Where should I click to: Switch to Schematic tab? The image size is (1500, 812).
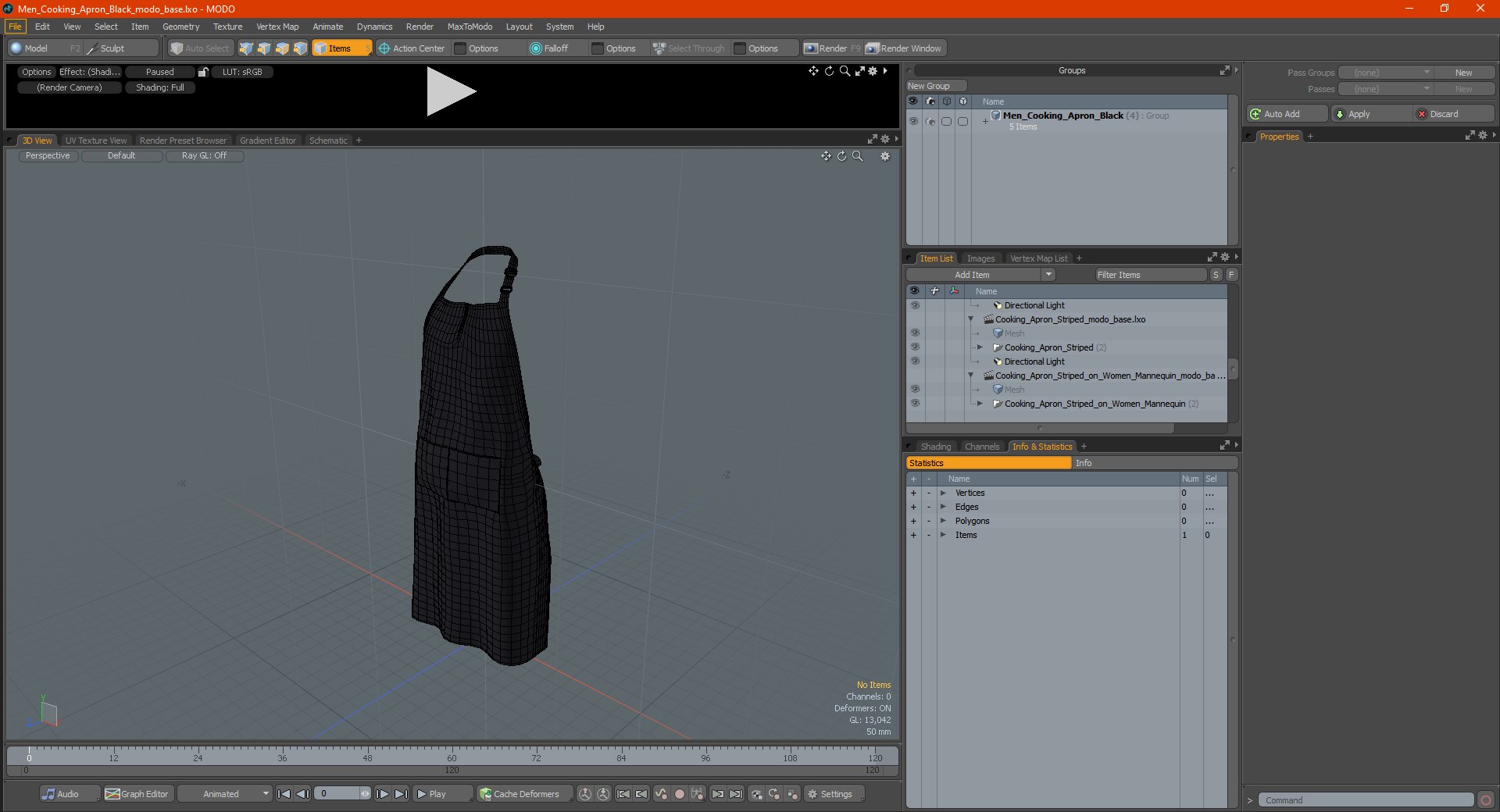[x=328, y=141]
